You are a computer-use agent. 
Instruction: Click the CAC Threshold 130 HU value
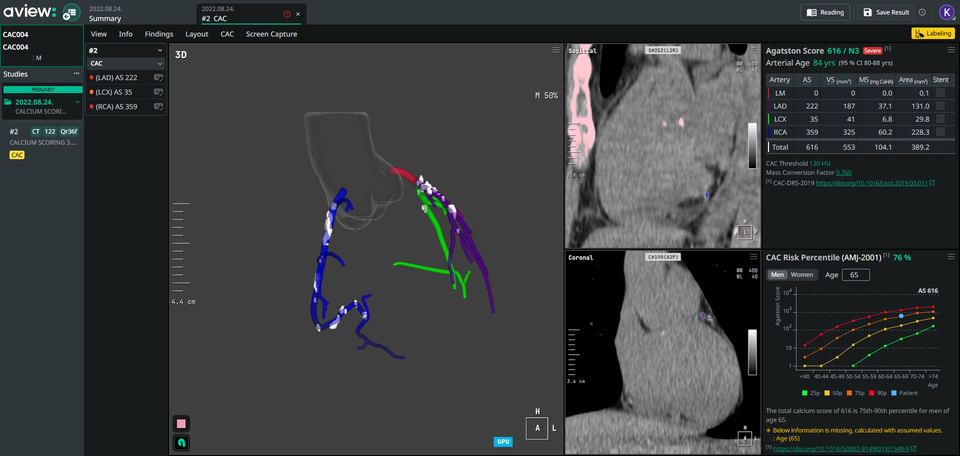click(820, 163)
